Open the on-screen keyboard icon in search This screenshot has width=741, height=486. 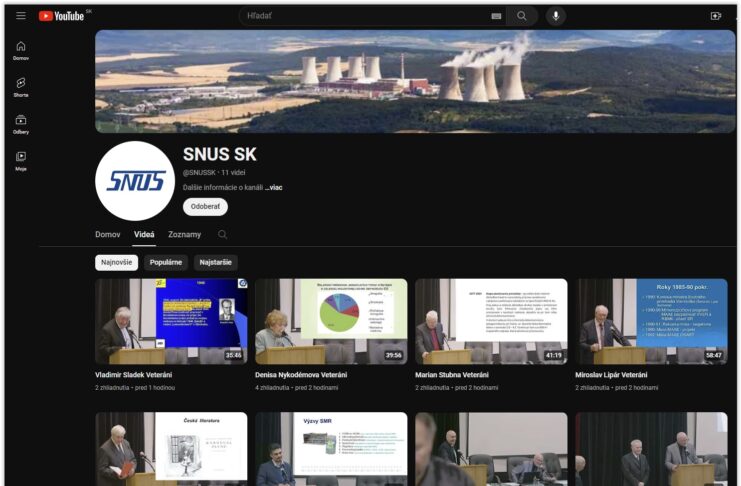(x=496, y=16)
